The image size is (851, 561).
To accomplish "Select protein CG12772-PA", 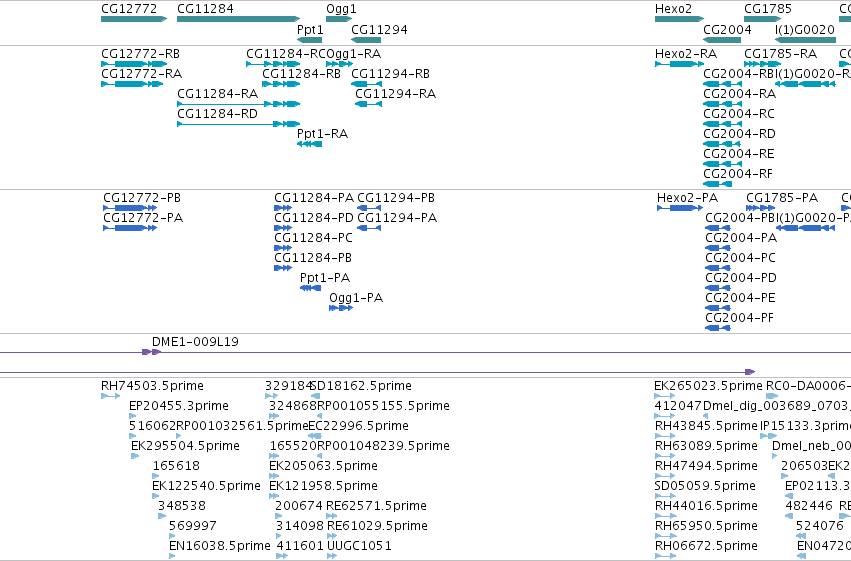I will coord(130,228).
